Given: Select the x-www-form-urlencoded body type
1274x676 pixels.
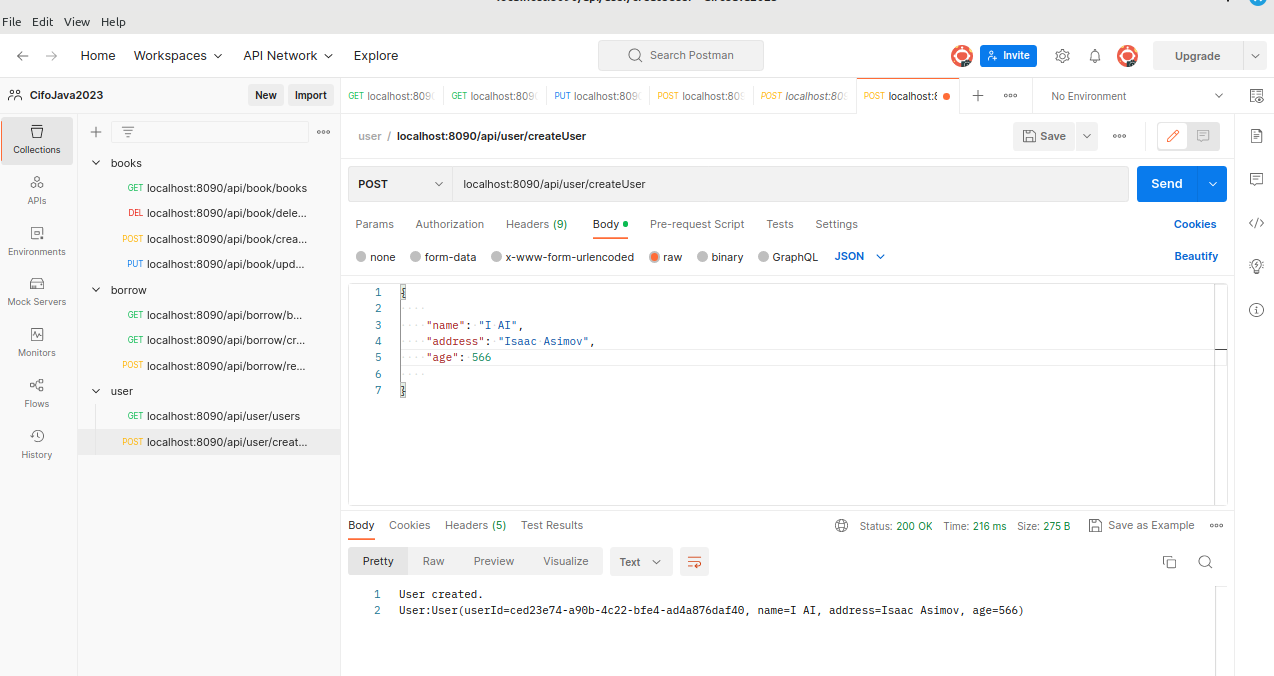Looking at the screenshot, I should [562, 257].
